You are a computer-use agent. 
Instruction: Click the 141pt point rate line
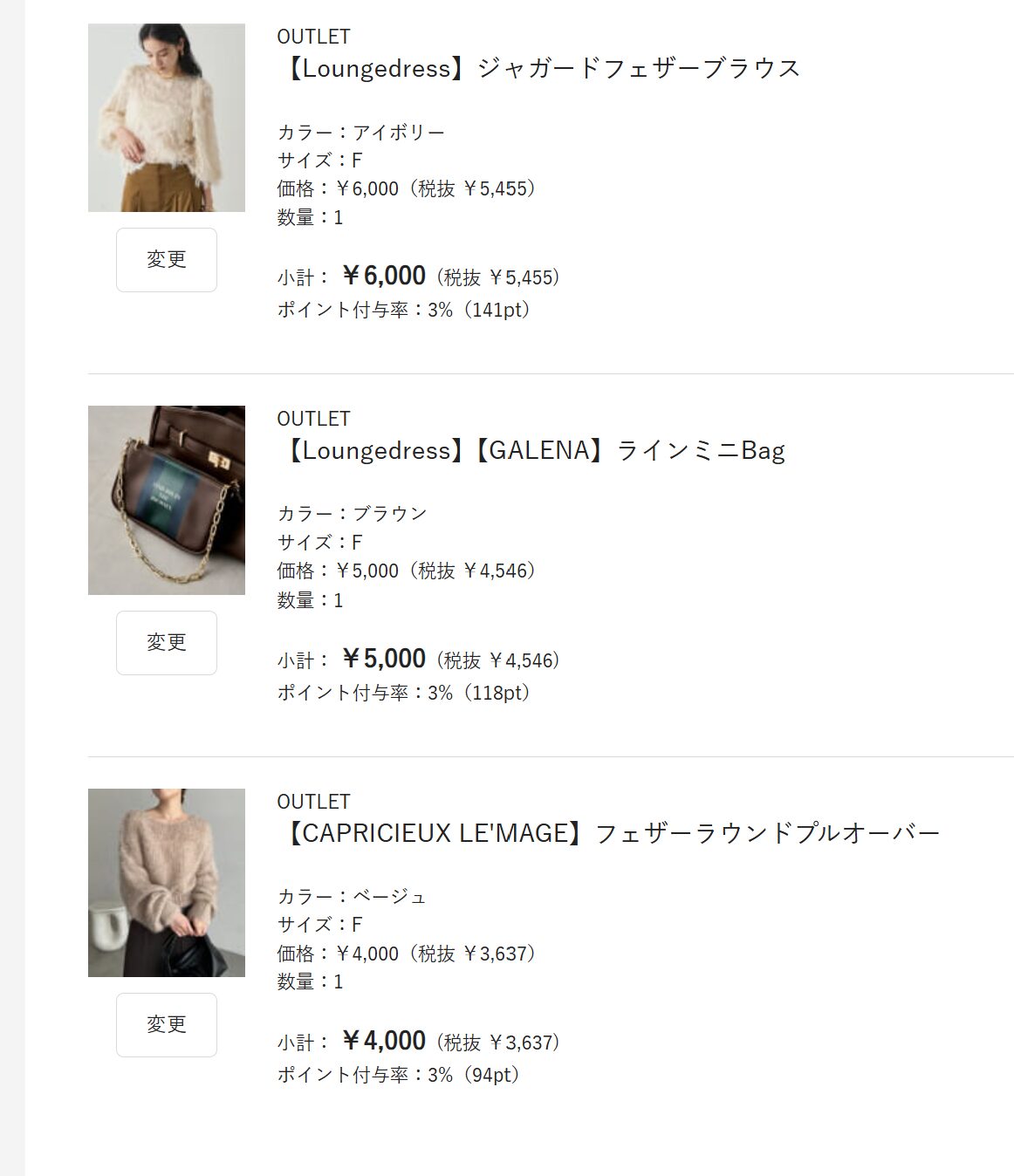click(x=406, y=310)
